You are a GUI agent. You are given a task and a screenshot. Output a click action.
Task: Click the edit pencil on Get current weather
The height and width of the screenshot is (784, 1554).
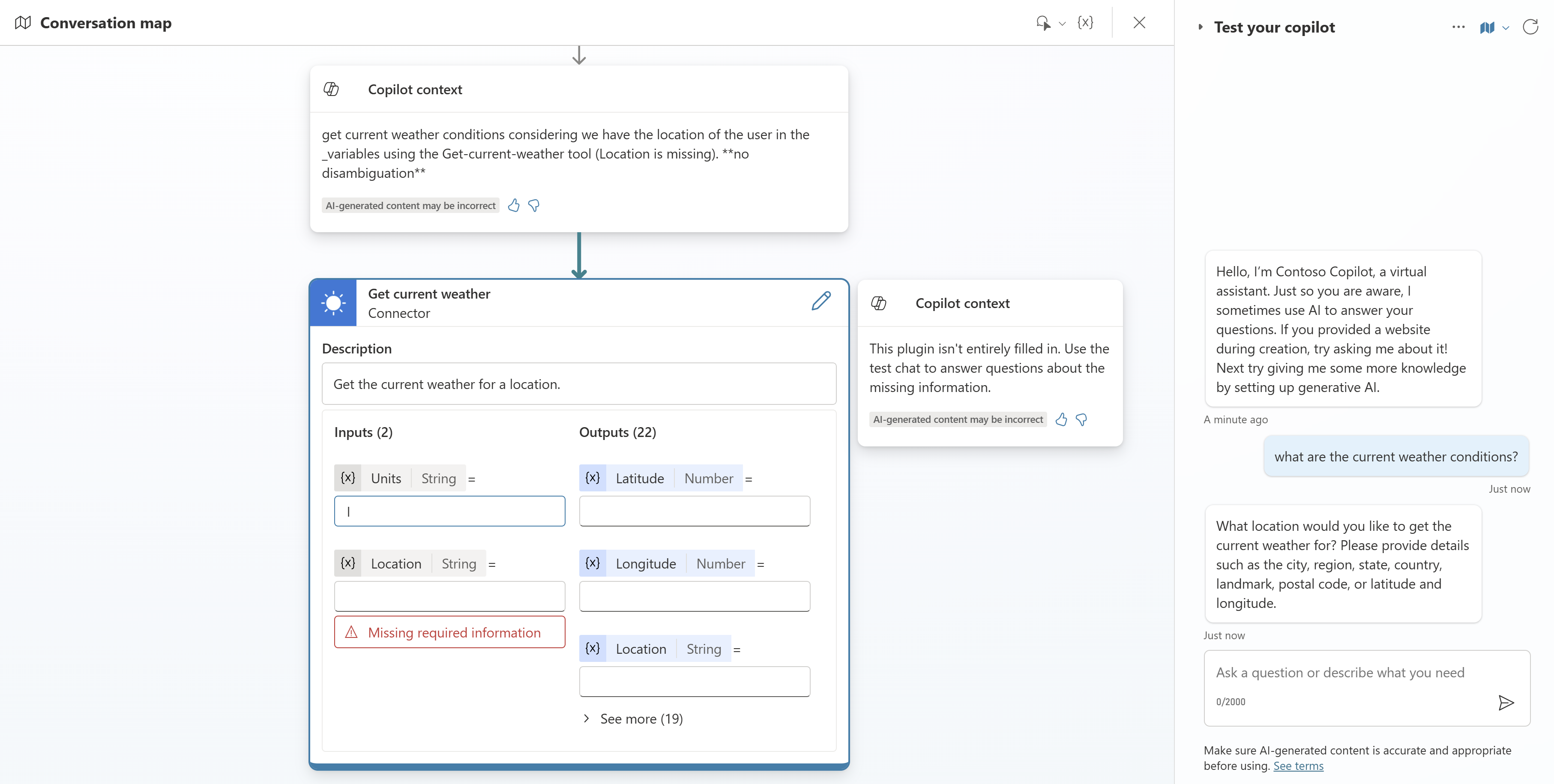[x=820, y=301]
